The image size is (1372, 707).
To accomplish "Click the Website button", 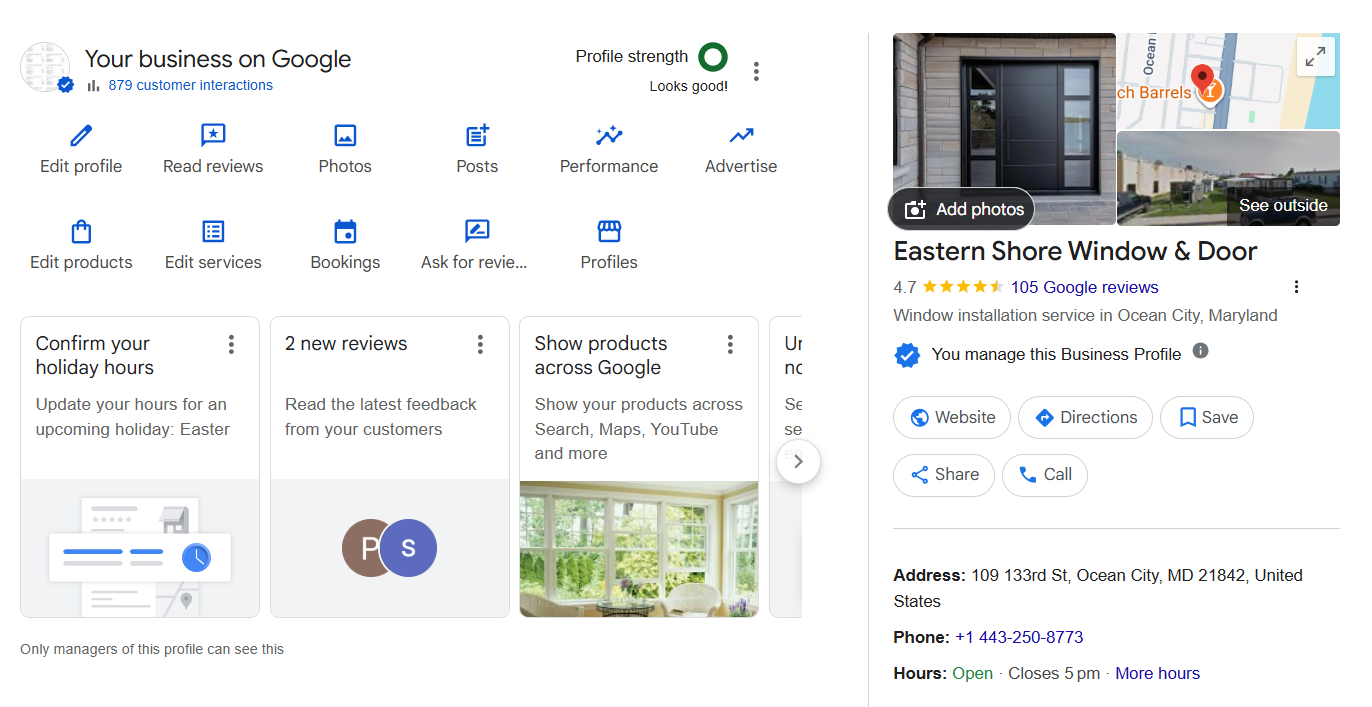I will (x=952, y=417).
